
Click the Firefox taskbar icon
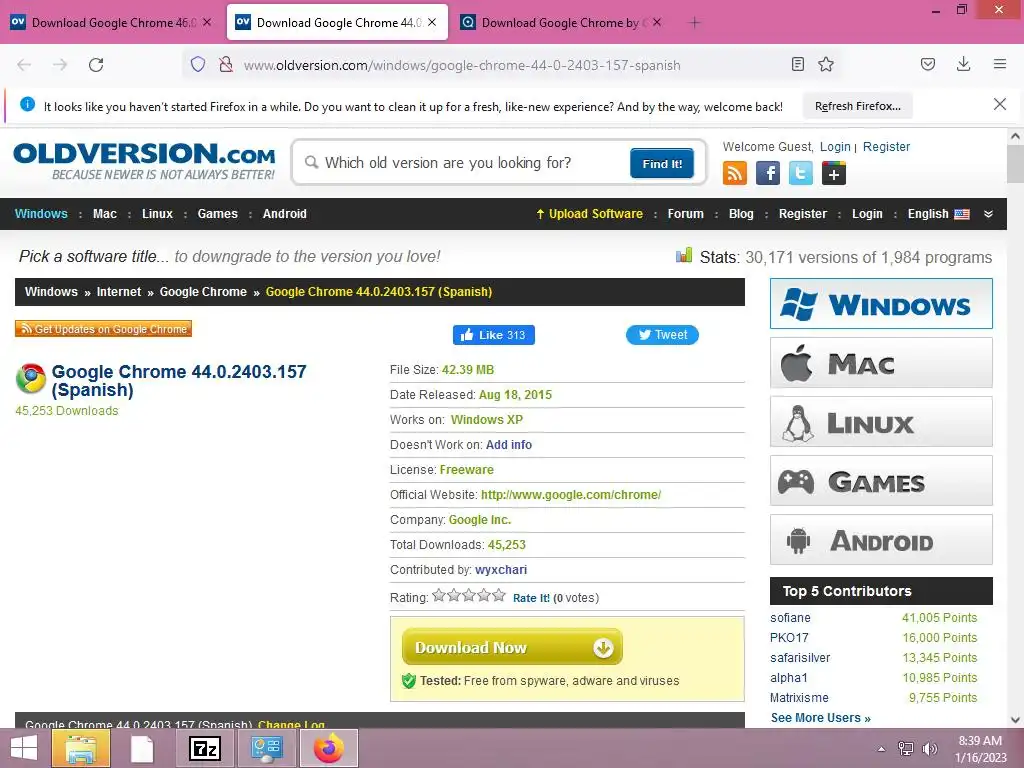[328, 748]
